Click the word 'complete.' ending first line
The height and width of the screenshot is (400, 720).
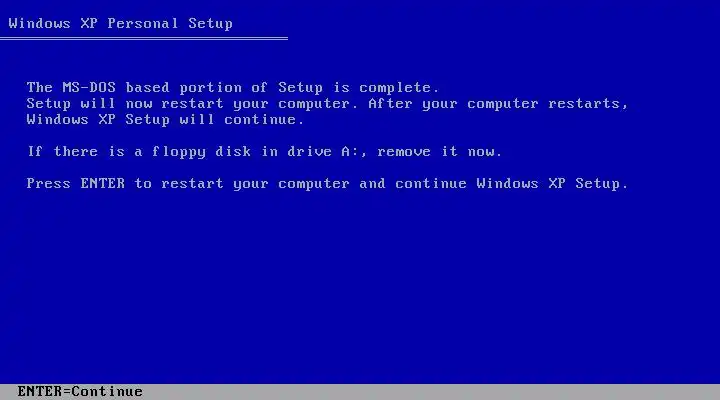pyautogui.click(x=399, y=87)
